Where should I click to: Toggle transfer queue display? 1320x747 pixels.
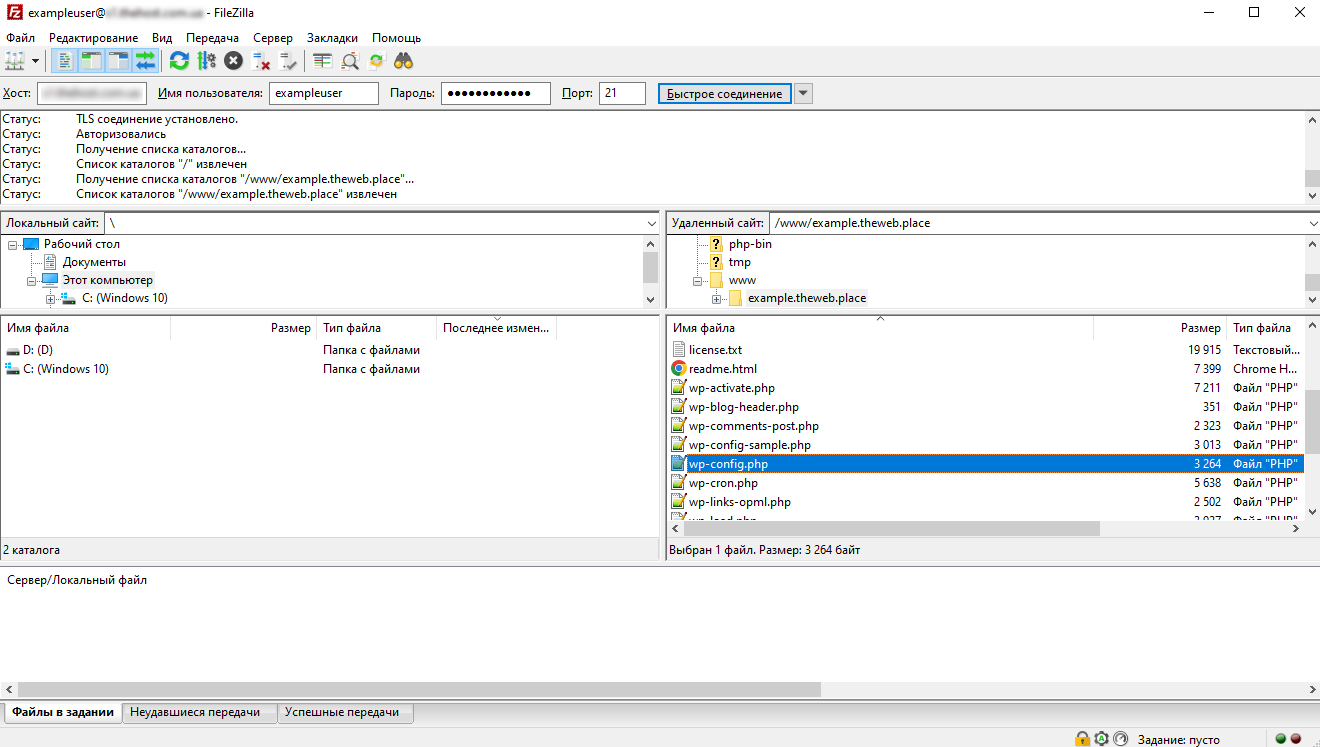point(146,61)
